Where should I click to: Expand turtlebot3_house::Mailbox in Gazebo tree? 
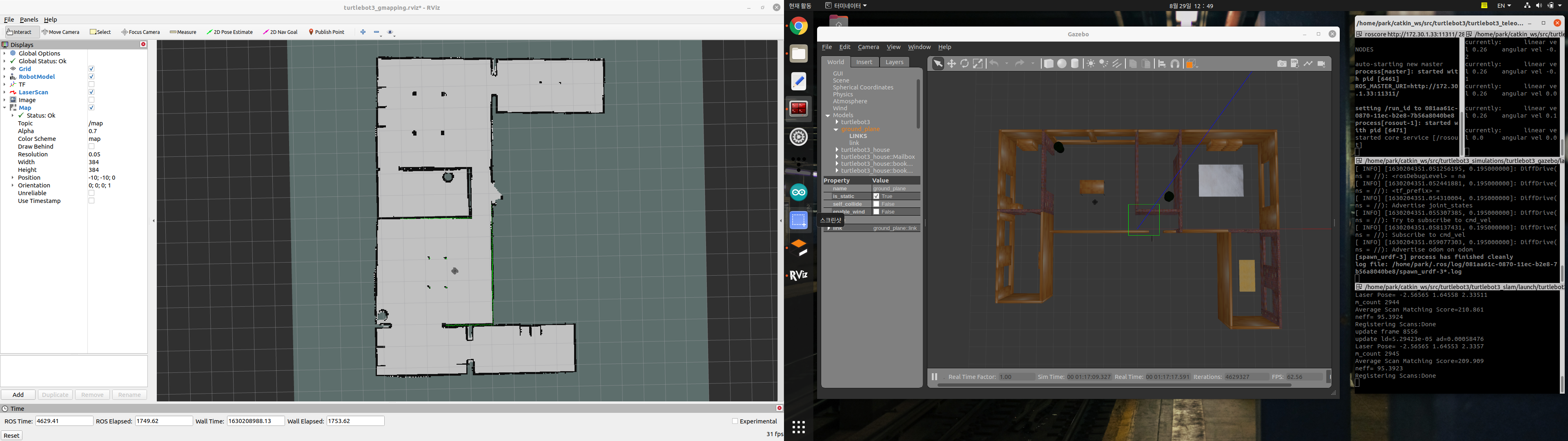coord(837,157)
